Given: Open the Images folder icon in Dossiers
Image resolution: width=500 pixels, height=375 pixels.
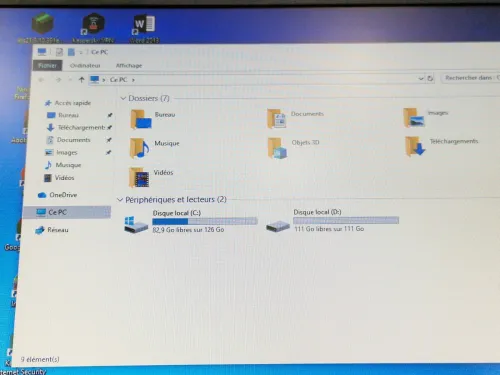Looking at the screenshot, I should click(414, 118).
